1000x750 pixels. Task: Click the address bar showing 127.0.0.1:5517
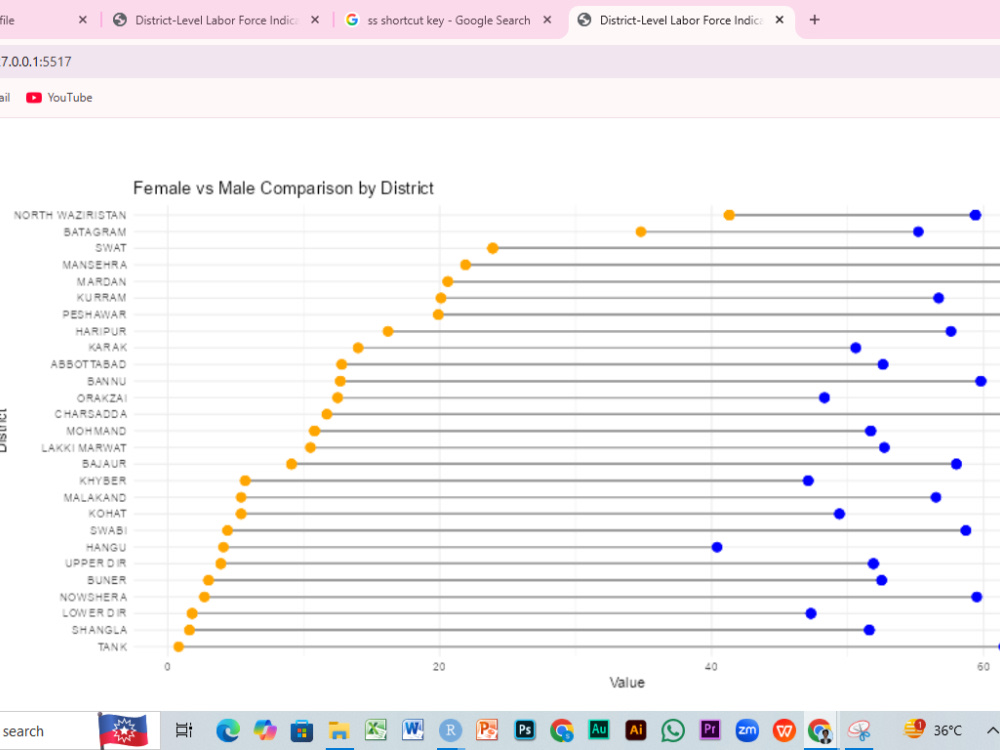tap(500, 62)
